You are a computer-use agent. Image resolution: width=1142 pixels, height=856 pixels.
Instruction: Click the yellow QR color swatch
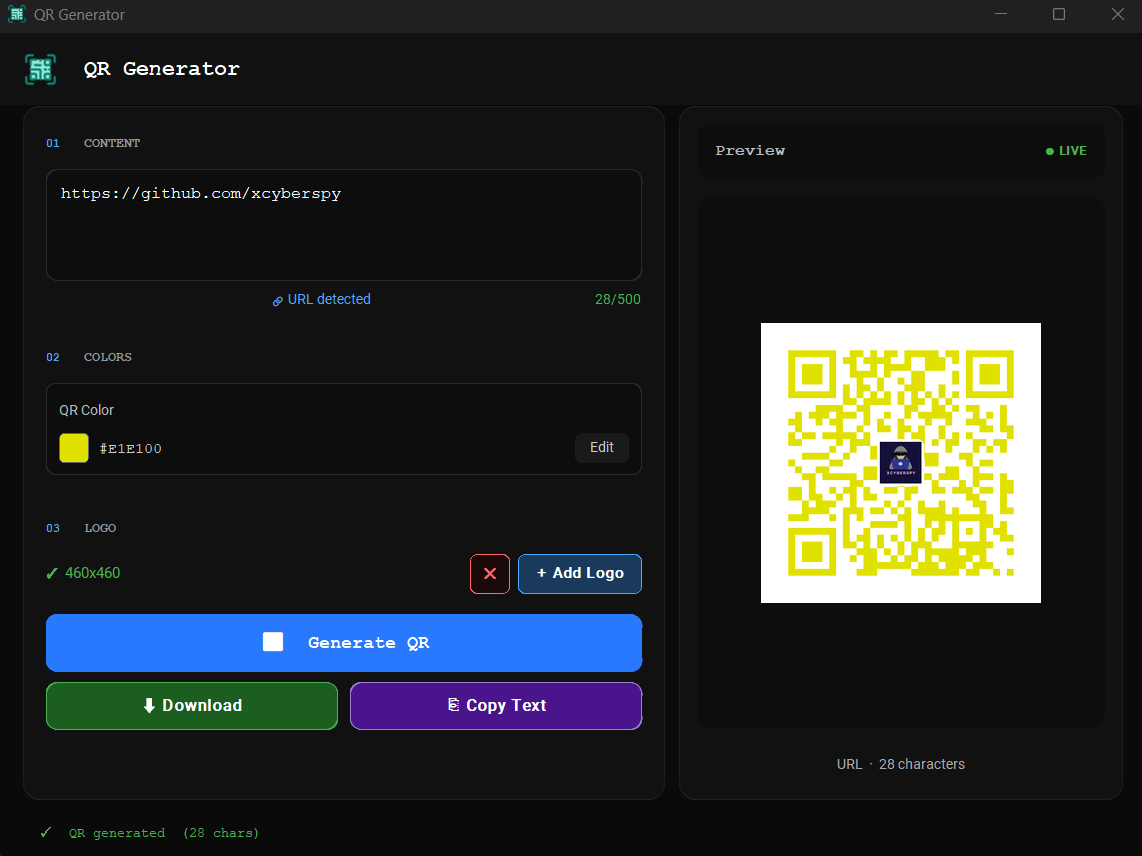(74, 448)
